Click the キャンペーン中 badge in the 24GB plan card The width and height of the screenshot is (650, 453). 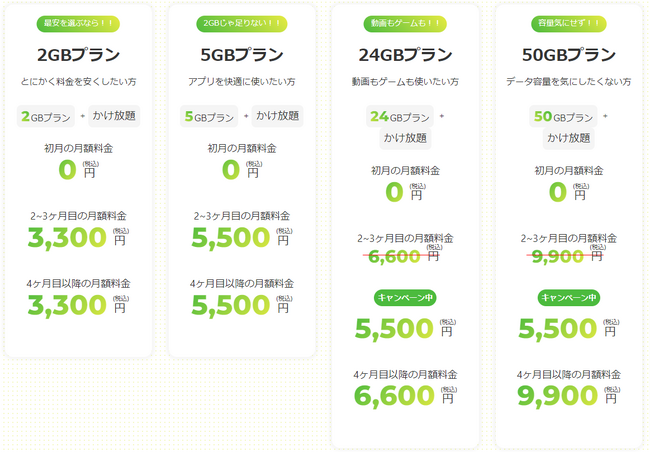pyautogui.click(x=405, y=297)
